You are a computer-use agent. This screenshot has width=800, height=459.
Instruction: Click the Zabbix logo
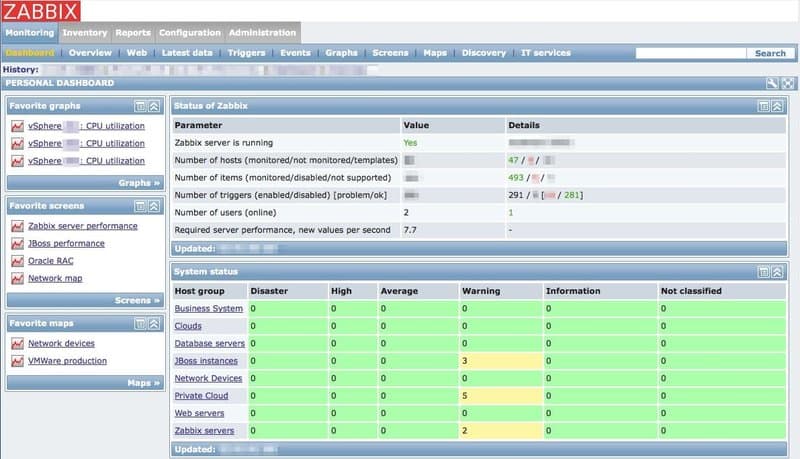pyautogui.click(x=41, y=11)
